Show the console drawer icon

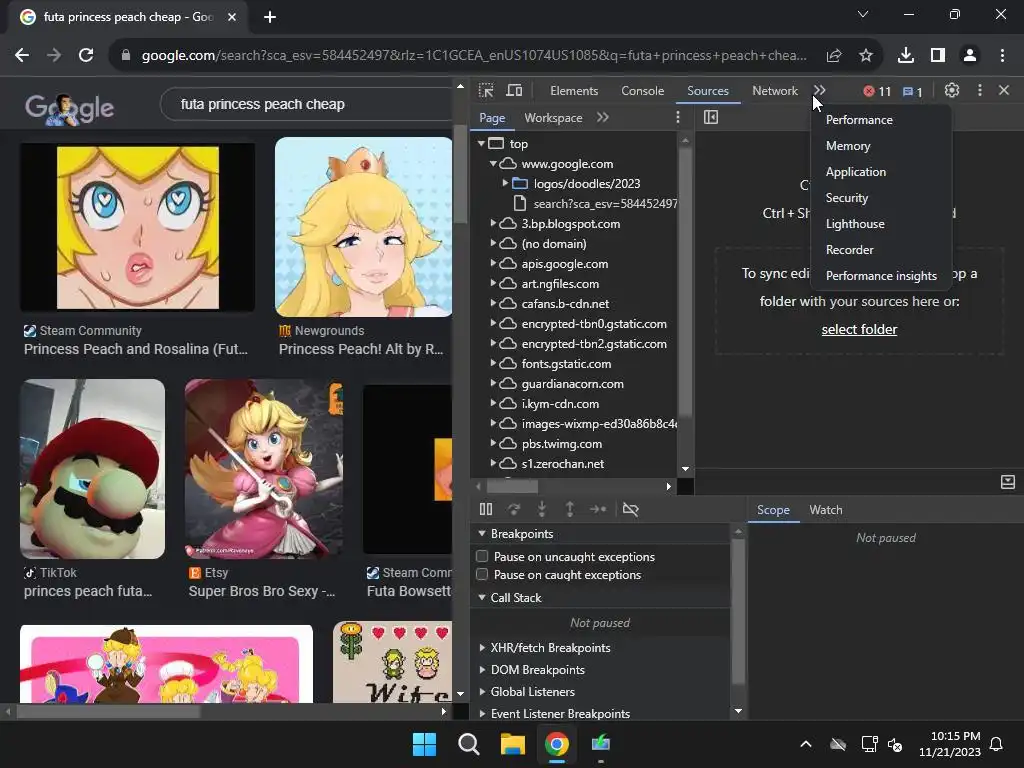coord(1008,482)
